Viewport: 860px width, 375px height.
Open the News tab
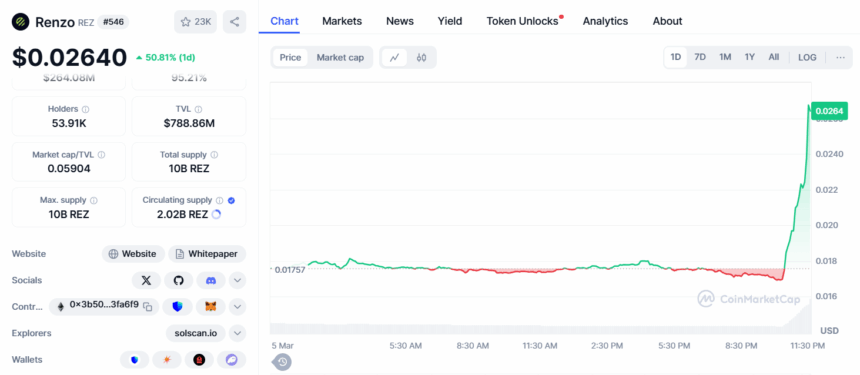coord(400,21)
